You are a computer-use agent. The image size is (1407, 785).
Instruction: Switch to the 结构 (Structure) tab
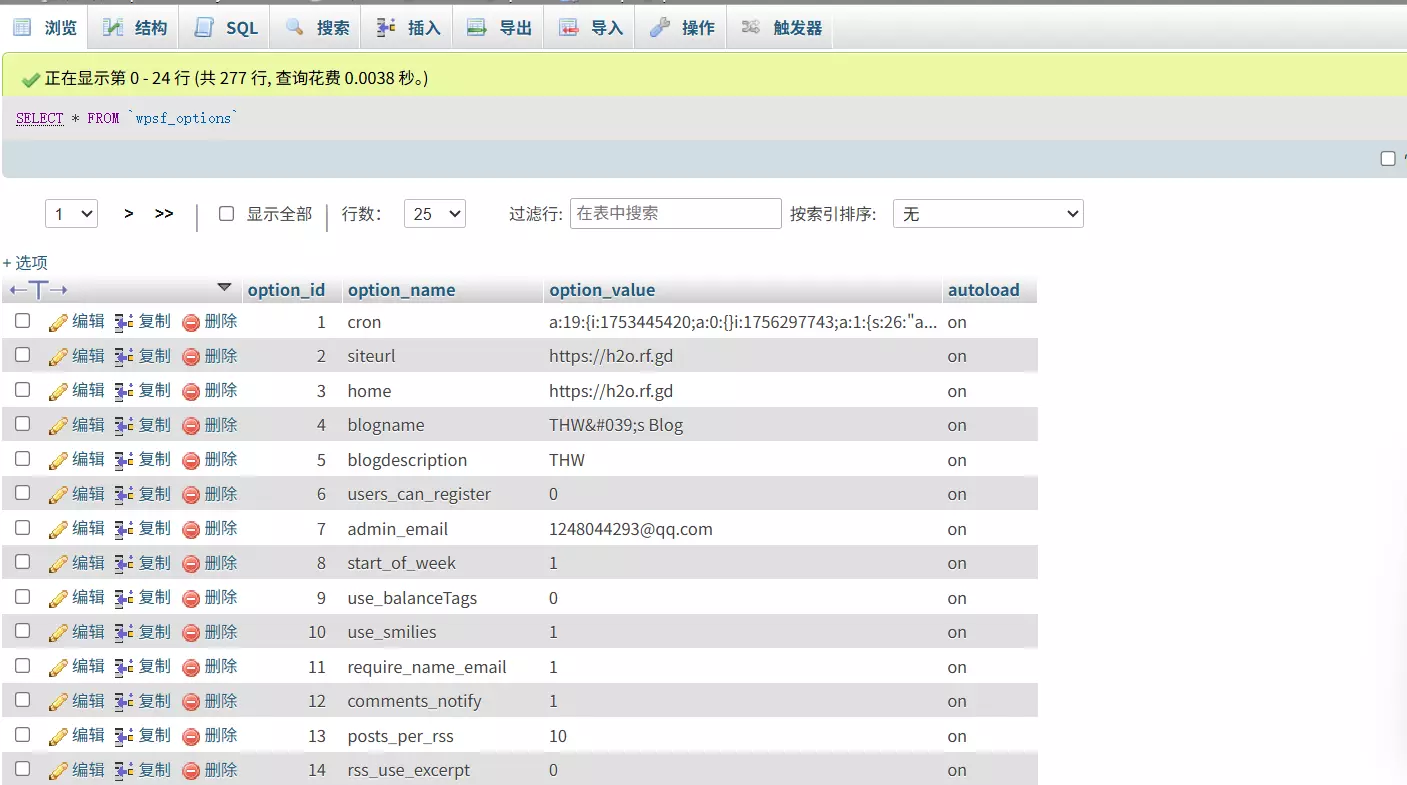point(133,27)
